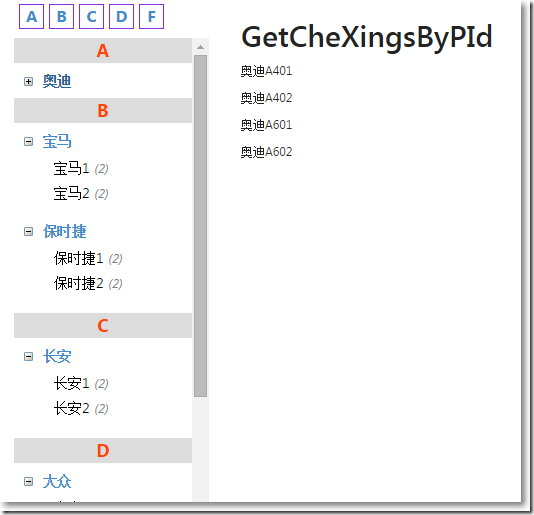Select the D letter index box
Viewport: 534px width, 515px height.
(x=121, y=16)
